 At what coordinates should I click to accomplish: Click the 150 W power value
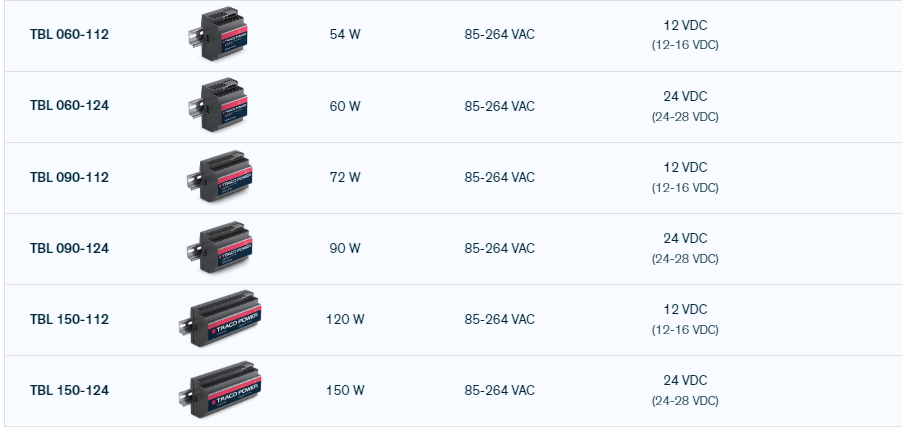click(x=344, y=390)
